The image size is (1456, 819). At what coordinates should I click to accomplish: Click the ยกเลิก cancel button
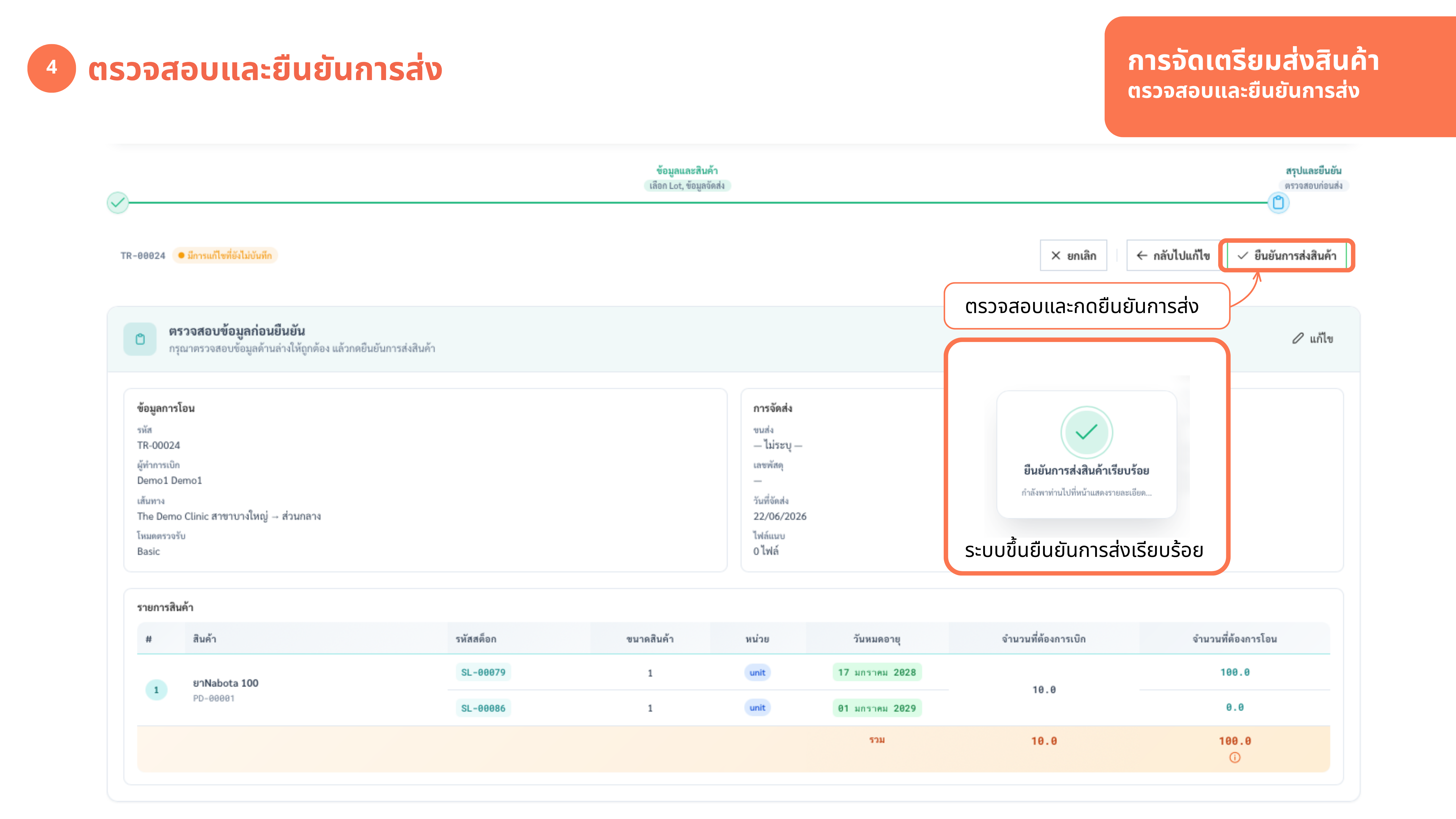click(x=1073, y=256)
